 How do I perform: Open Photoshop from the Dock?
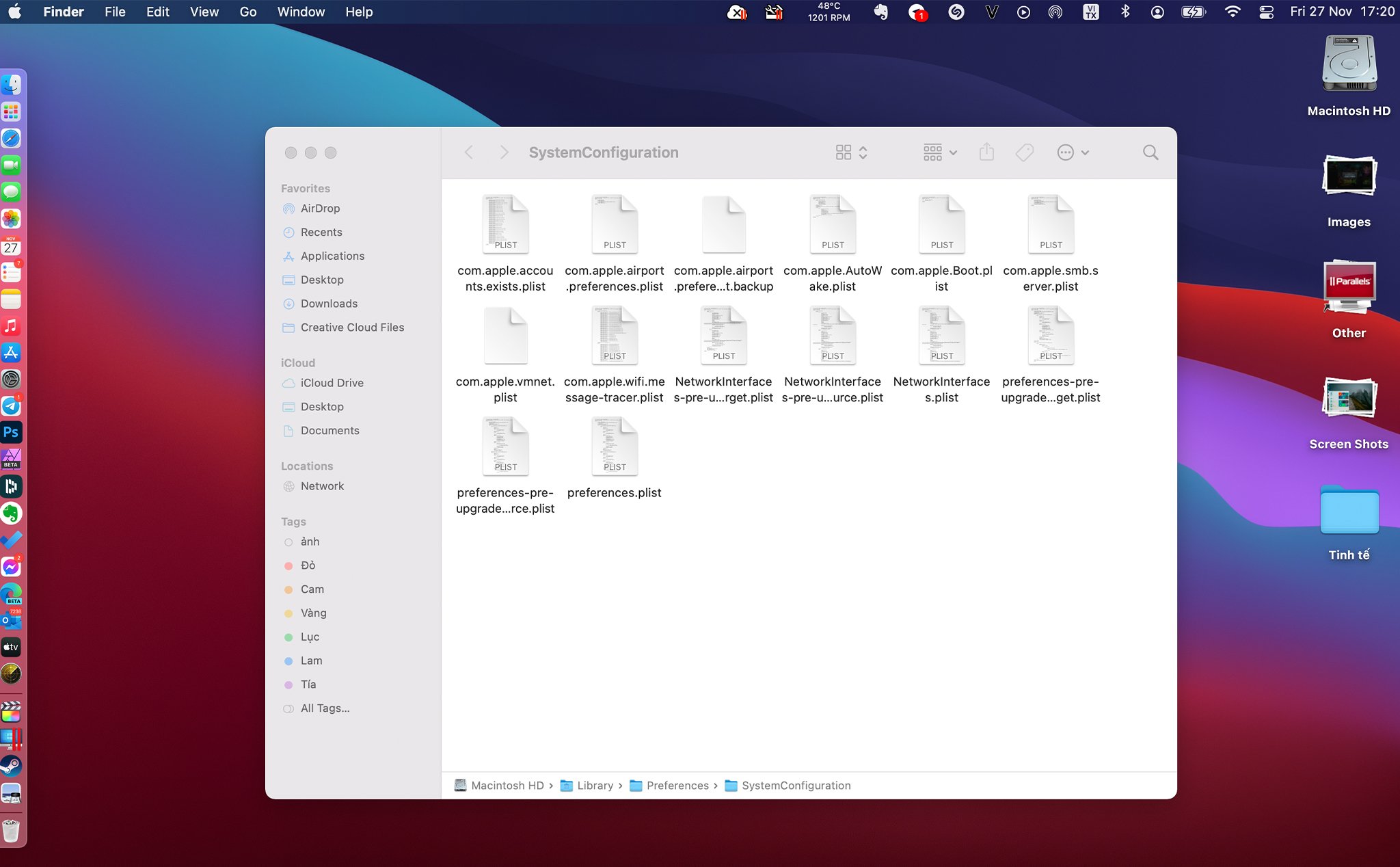point(12,432)
